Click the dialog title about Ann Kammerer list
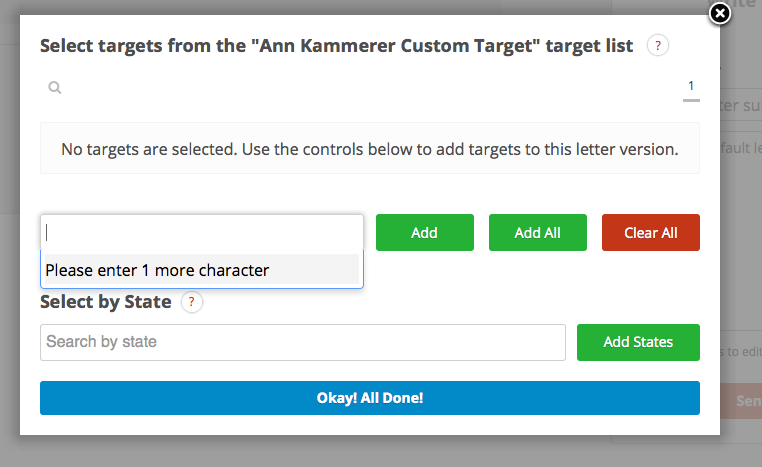Image resolution: width=762 pixels, height=467 pixels. point(336,46)
